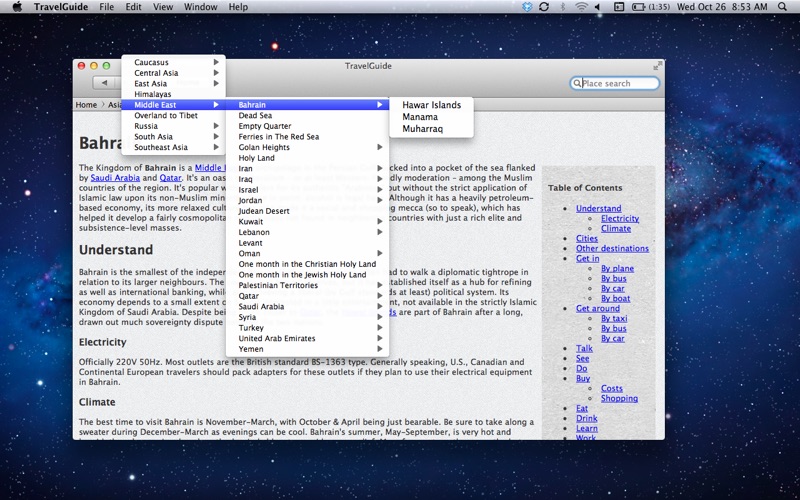Click the Dropbox menu bar icon

pos(528,7)
